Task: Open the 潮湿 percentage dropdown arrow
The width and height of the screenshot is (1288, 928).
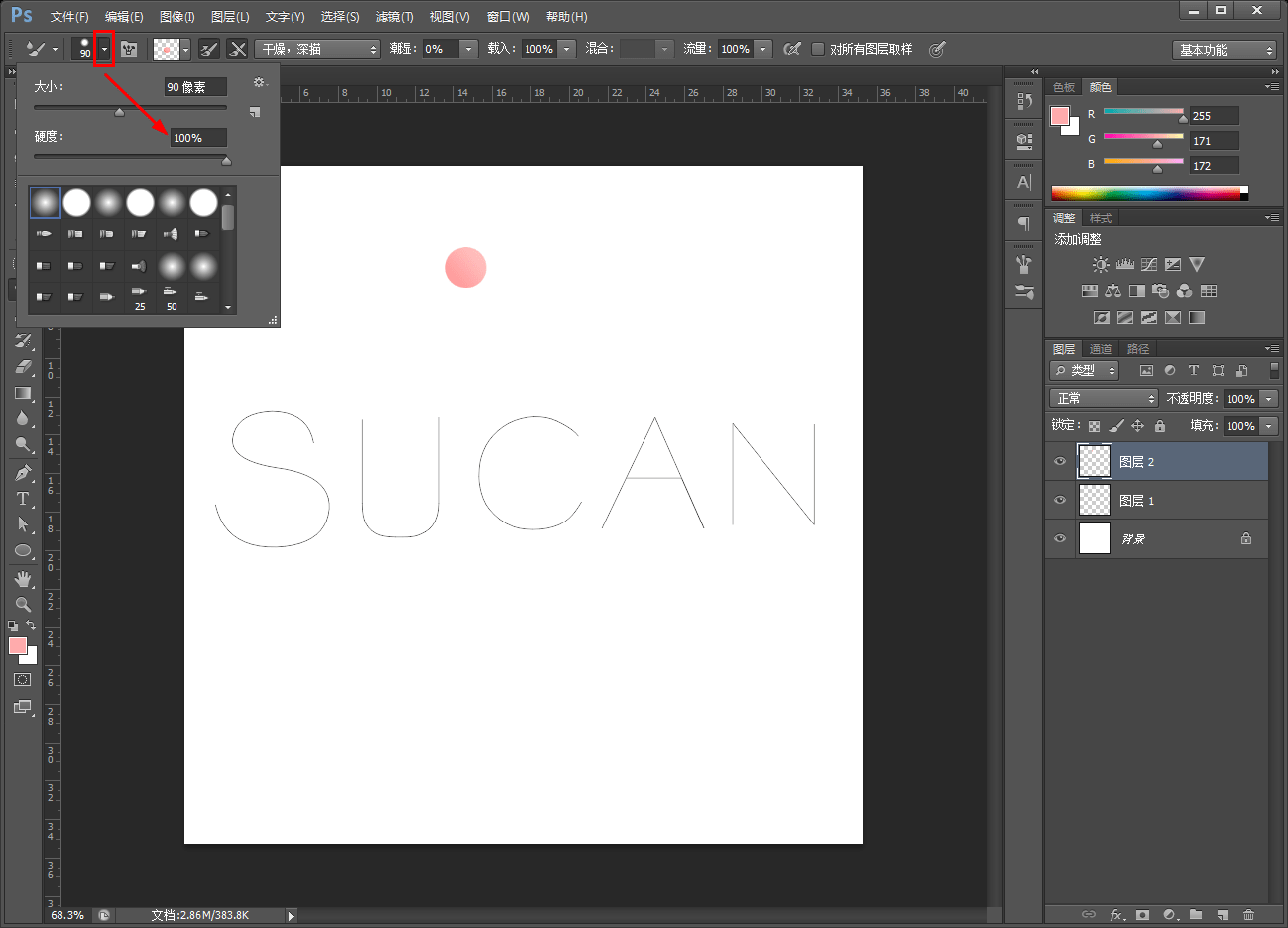Action: pos(469,49)
